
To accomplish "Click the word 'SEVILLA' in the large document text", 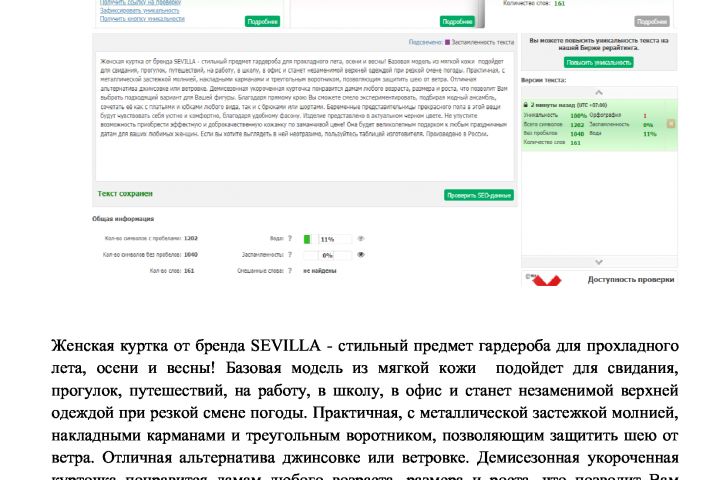I will (x=285, y=345).
